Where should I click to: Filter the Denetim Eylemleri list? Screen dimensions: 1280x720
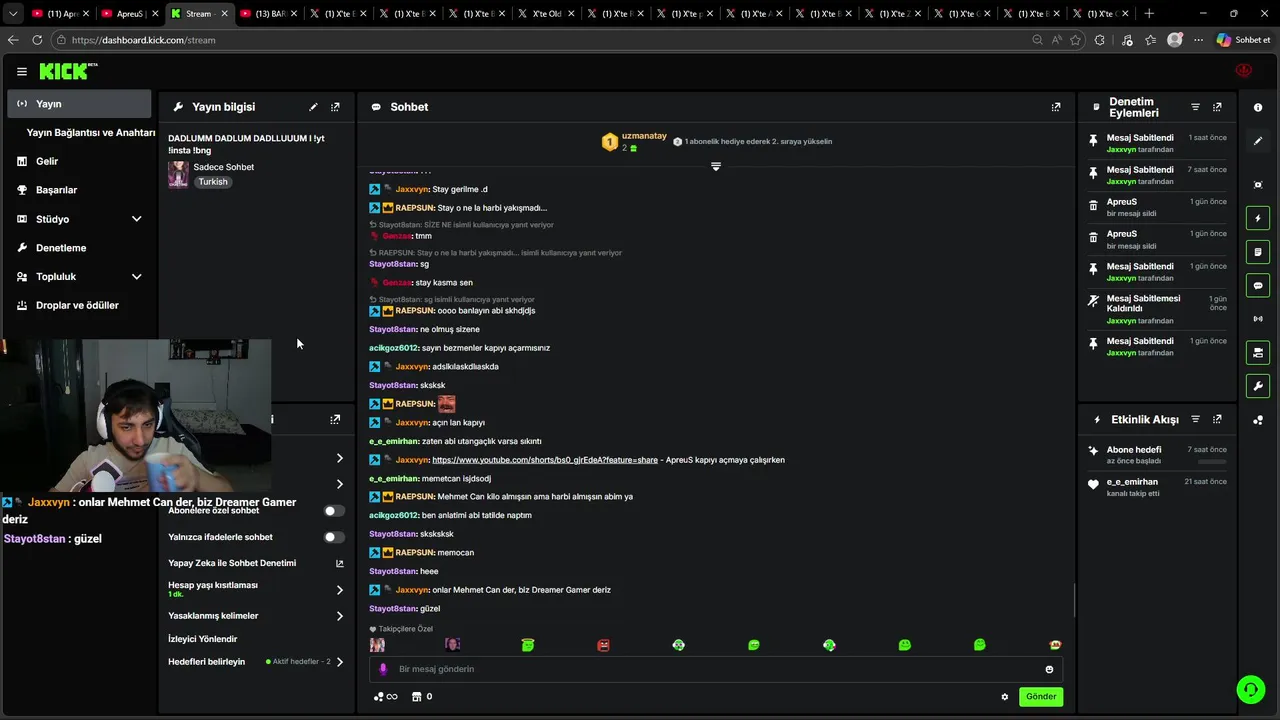pyautogui.click(x=1195, y=107)
